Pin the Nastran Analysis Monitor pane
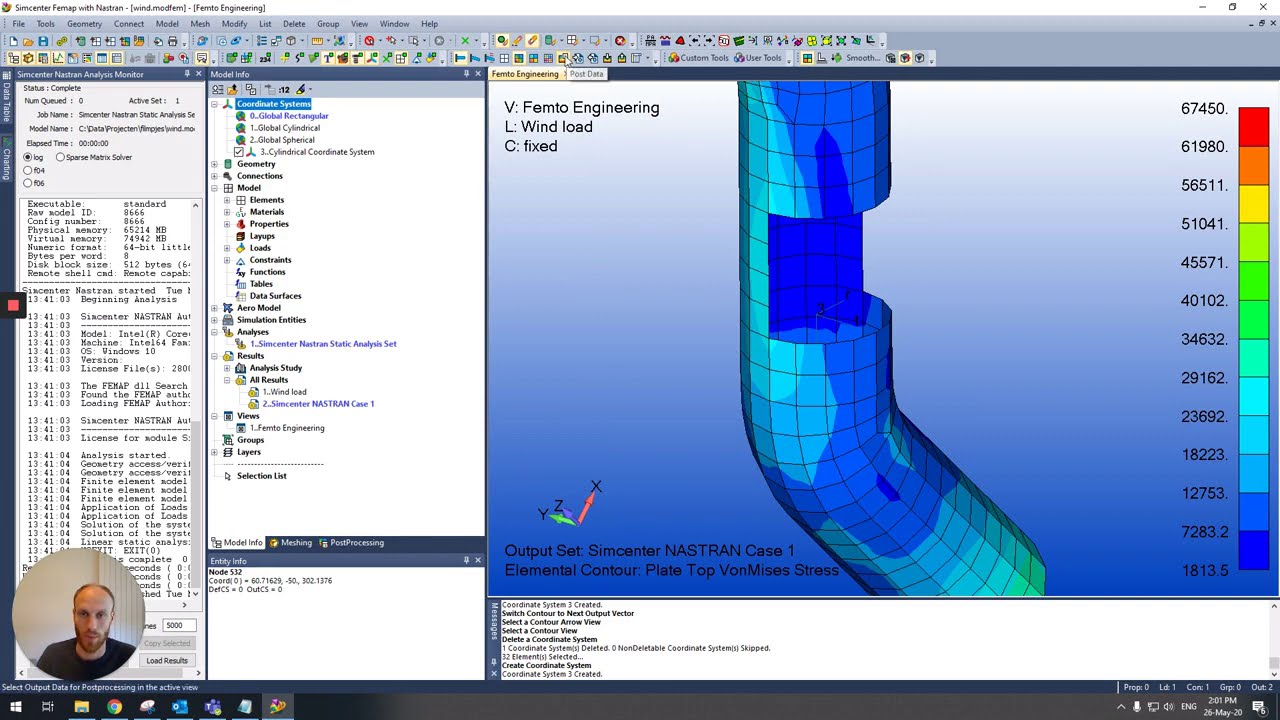The height and width of the screenshot is (720, 1280). point(186,74)
